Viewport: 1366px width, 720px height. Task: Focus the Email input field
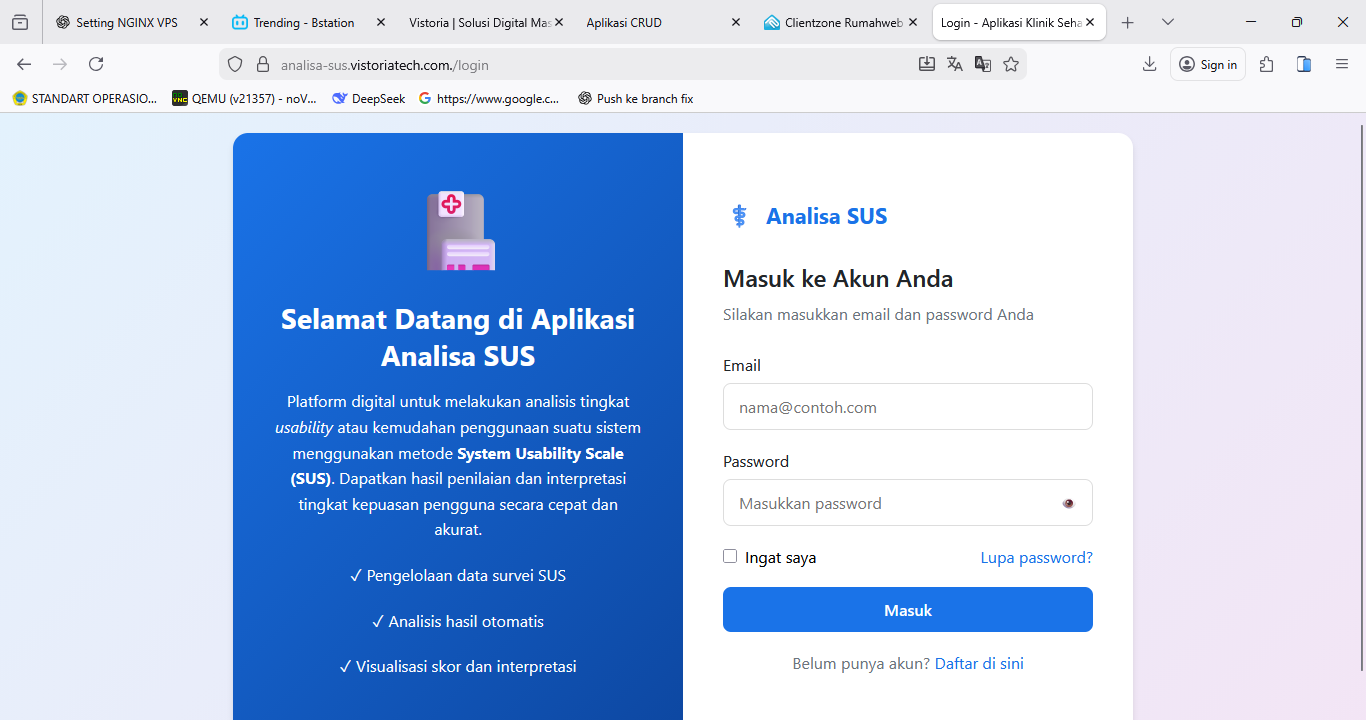click(907, 406)
